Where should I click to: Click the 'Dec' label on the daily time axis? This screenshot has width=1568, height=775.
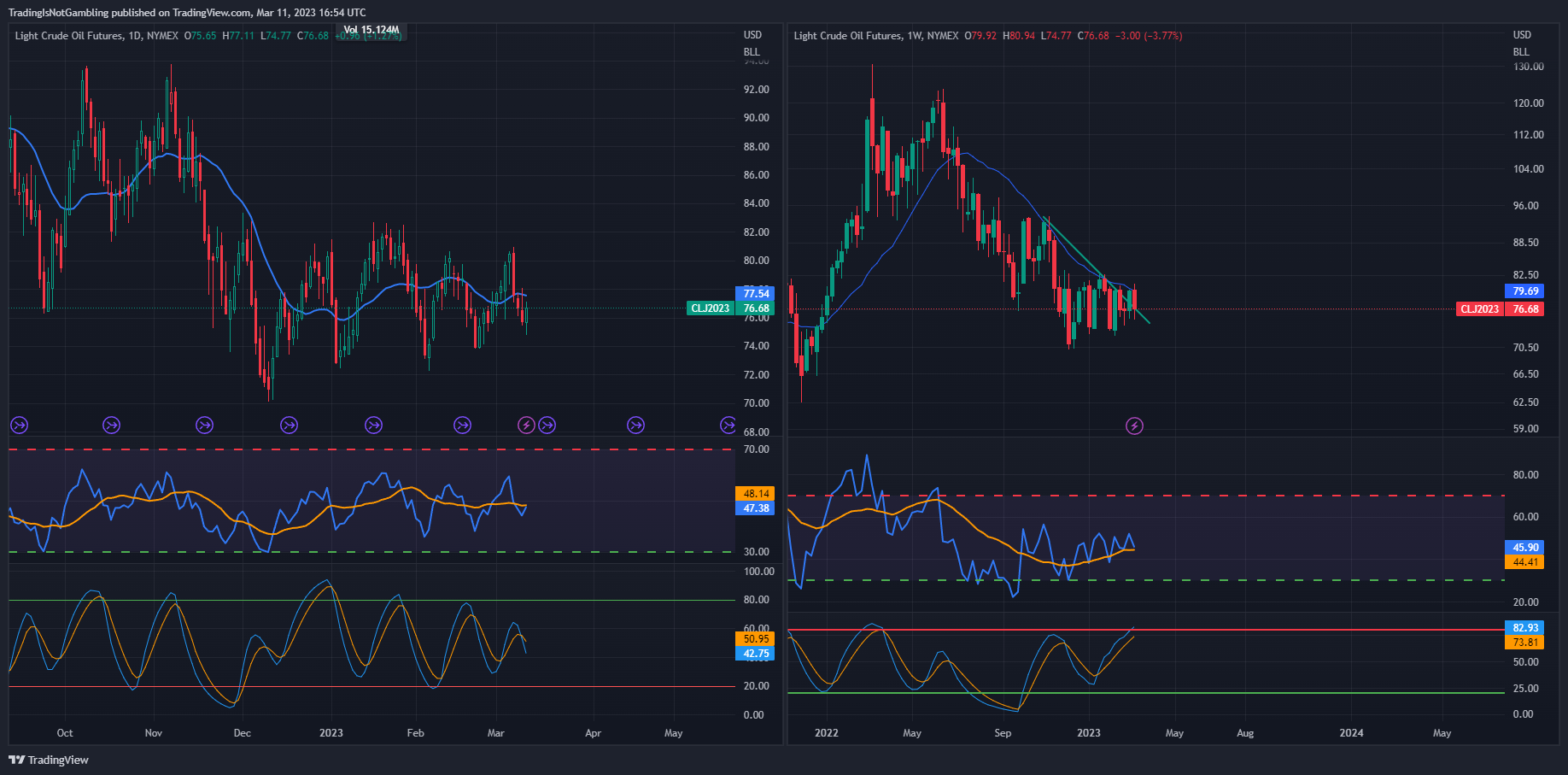243,733
